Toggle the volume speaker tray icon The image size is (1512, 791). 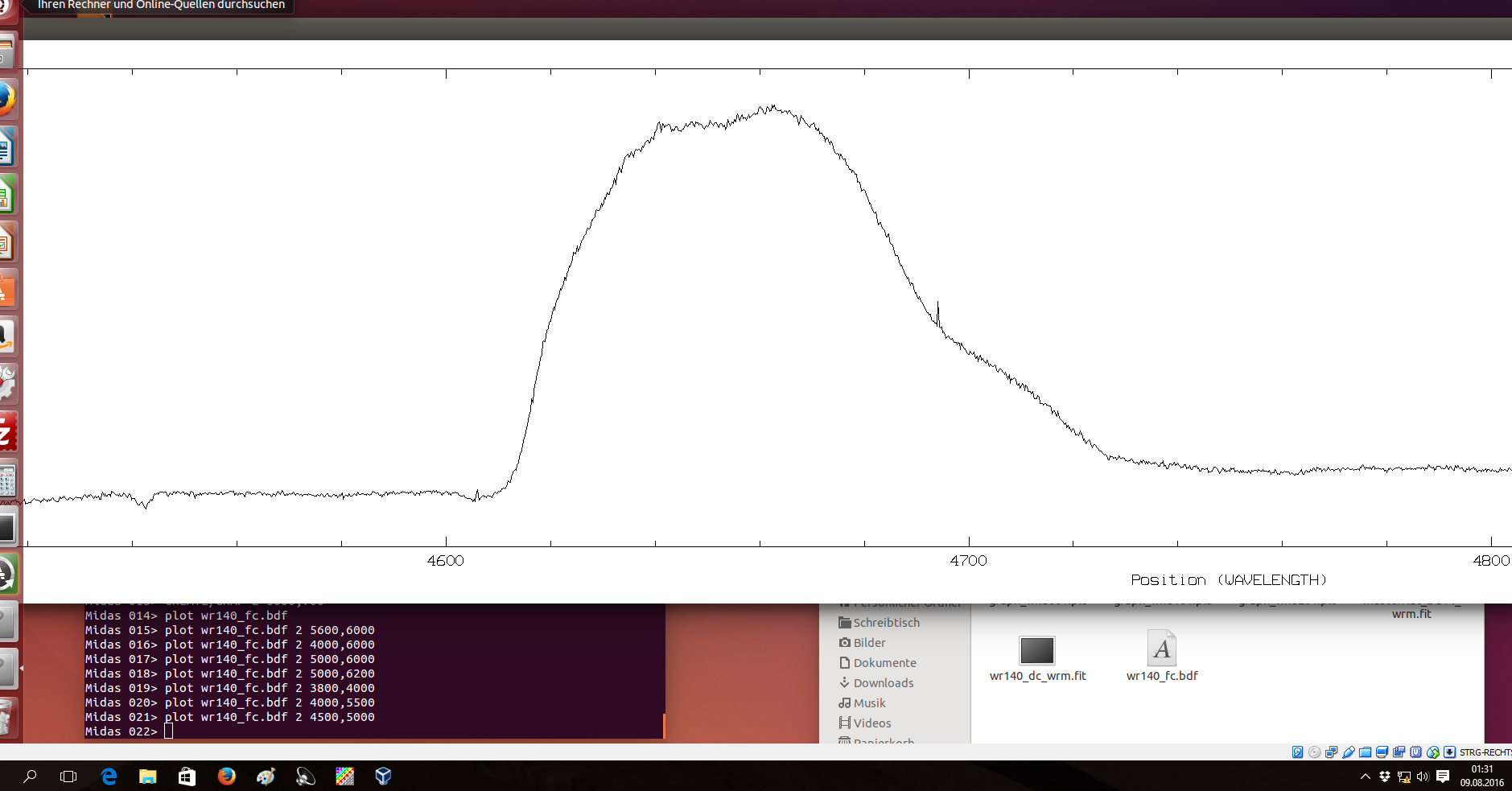coord(1423,777)
